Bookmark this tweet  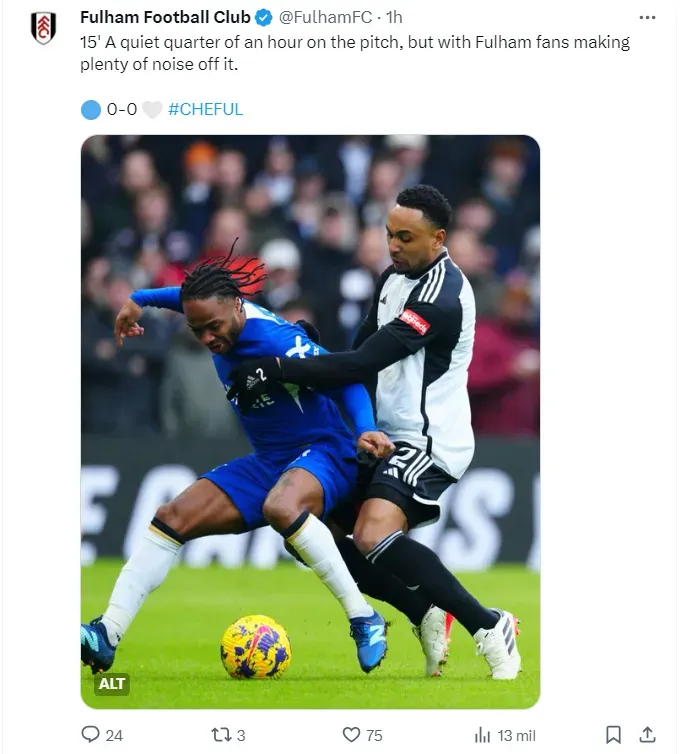(613, 735)
